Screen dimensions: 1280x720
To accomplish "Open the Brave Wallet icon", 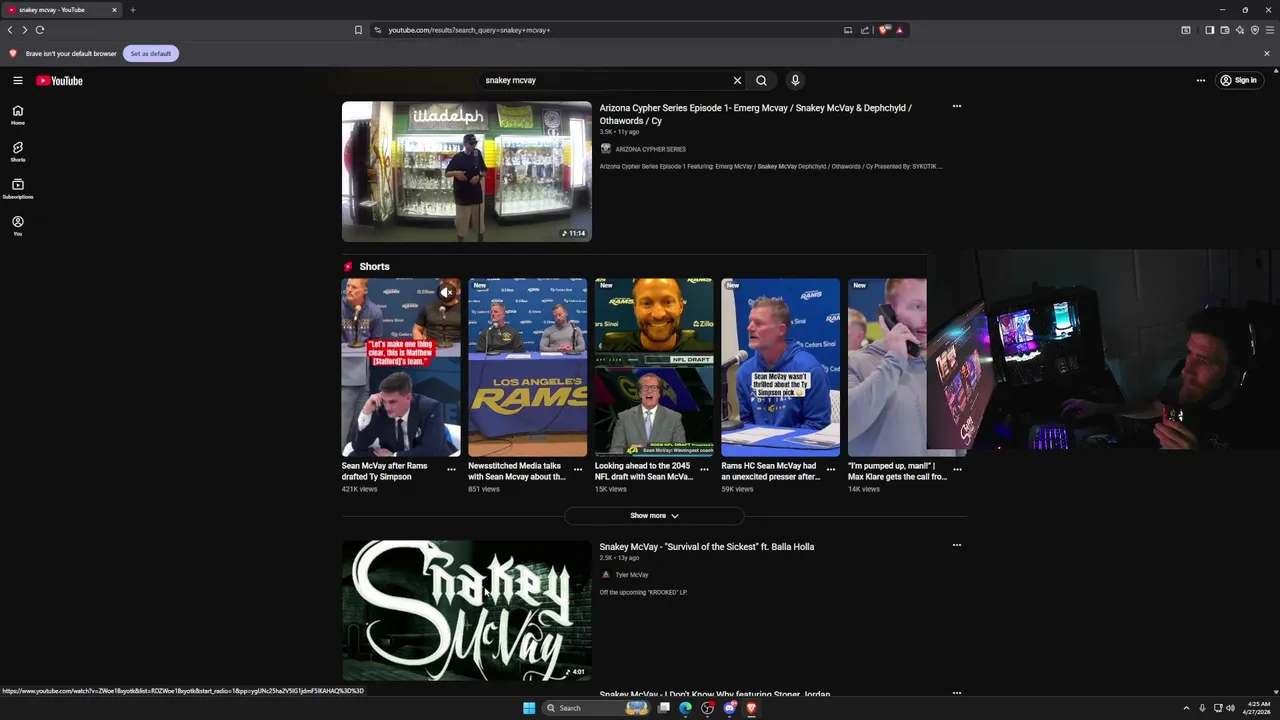I will coord(1224,30).
